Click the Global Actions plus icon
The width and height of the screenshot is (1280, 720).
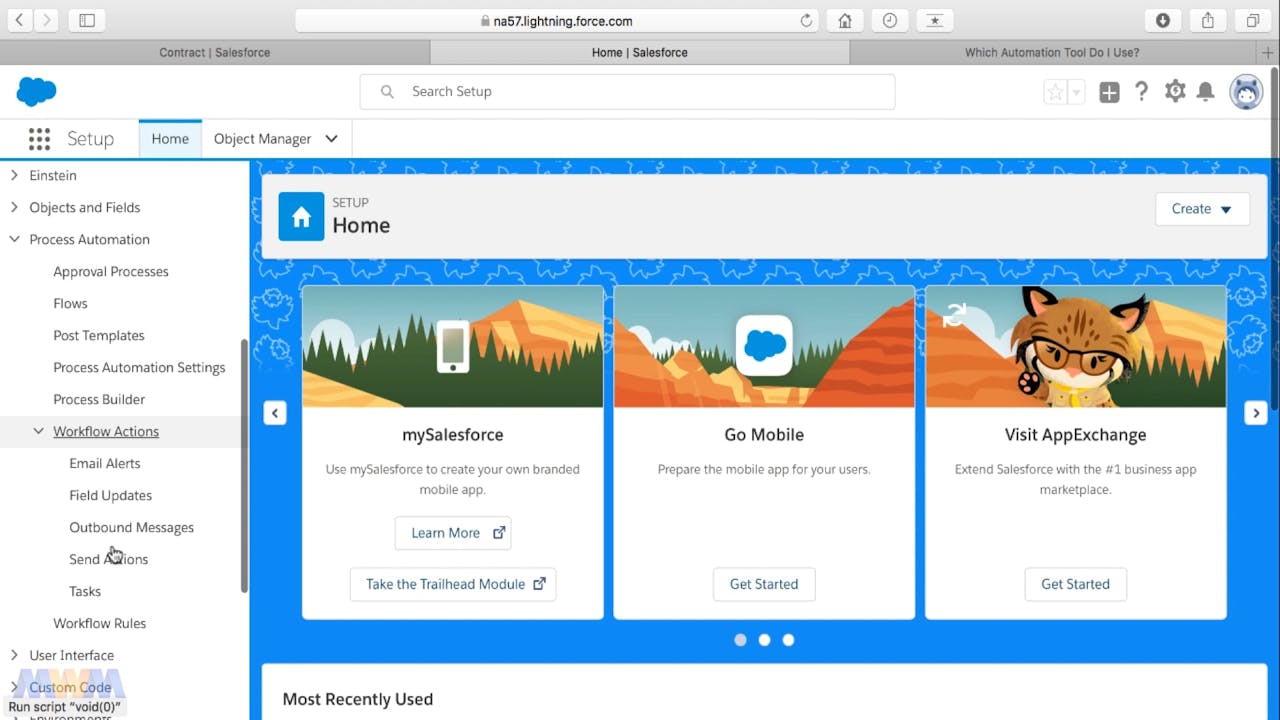tap(1109, 92)
